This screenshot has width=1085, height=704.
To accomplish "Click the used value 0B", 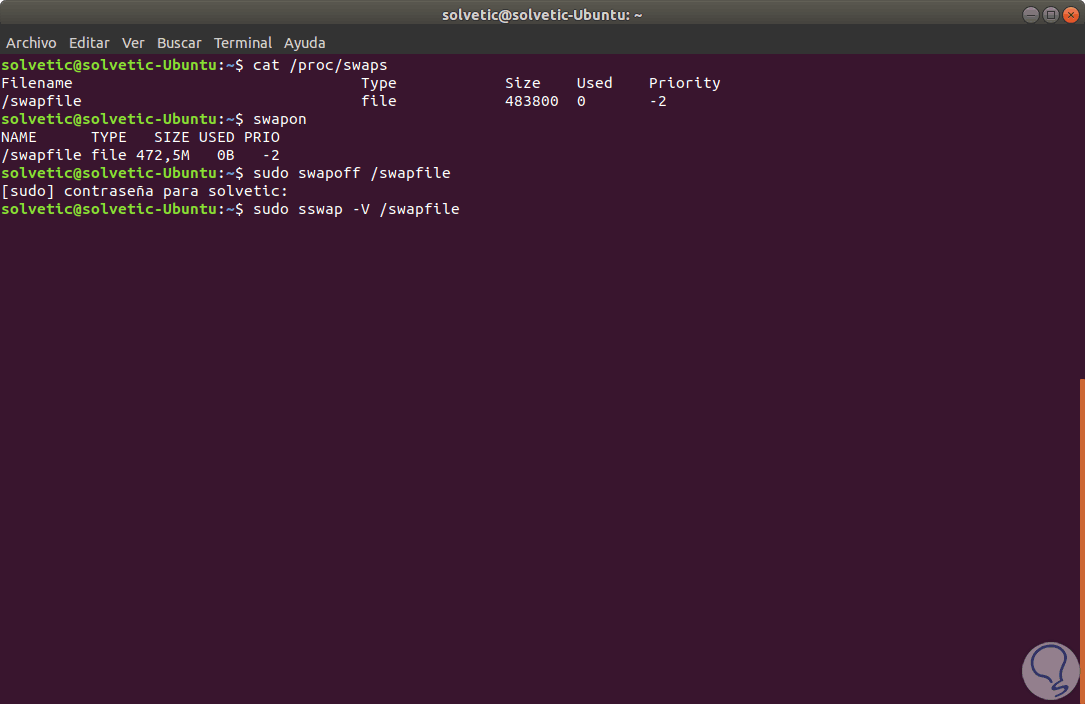I will (x=226, y=155).
